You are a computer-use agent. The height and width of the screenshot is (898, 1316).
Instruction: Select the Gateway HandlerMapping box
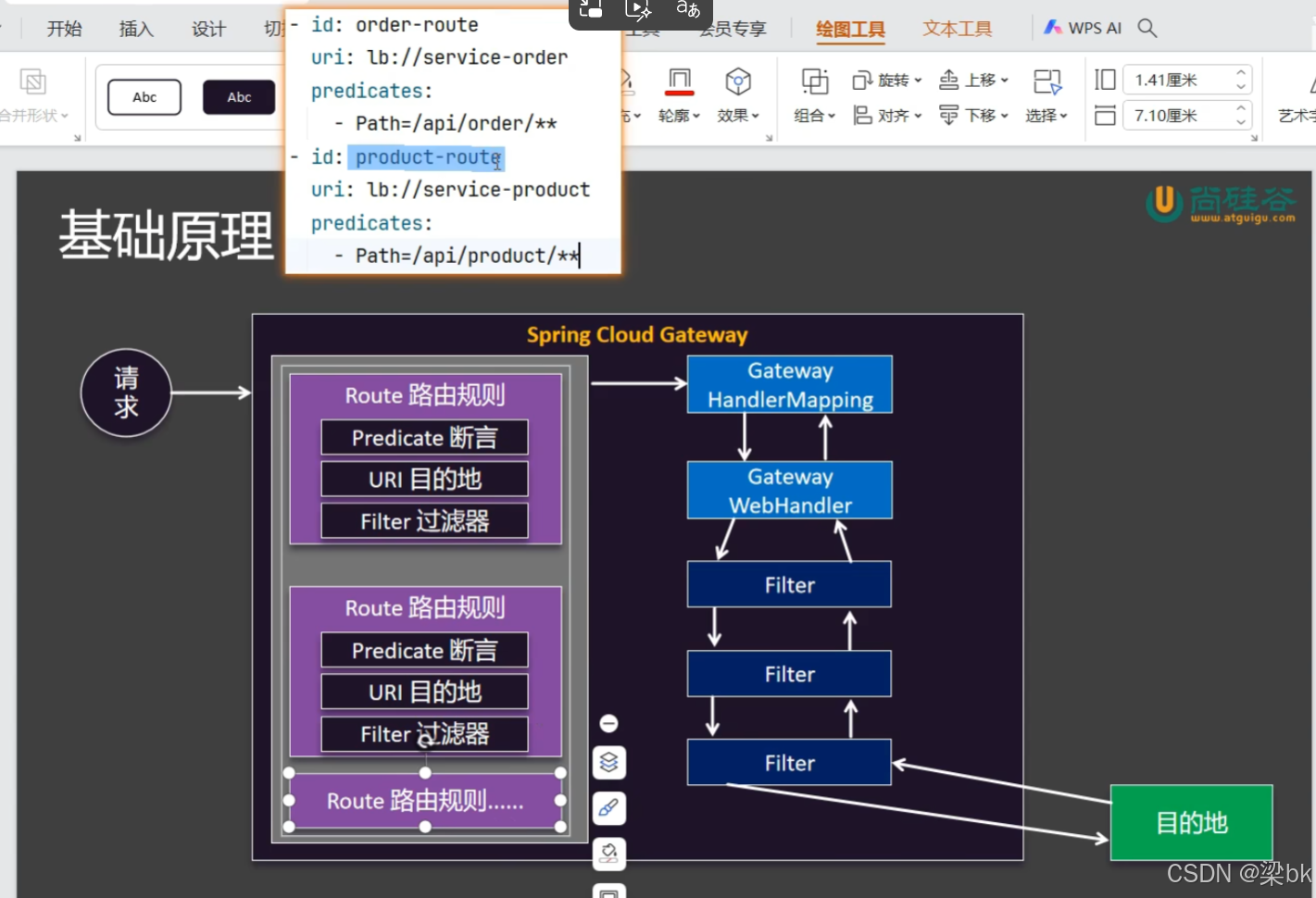click(790, 384)
